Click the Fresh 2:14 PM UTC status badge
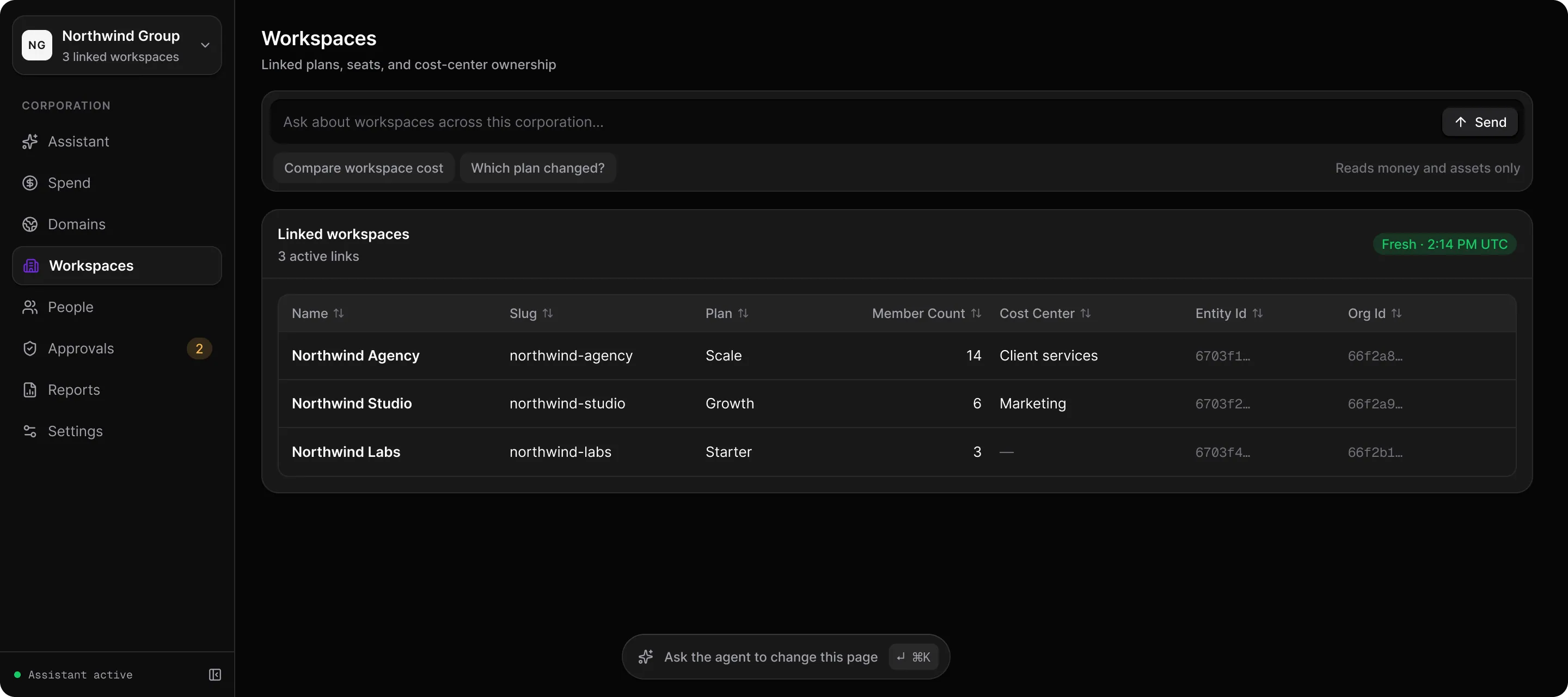Image resolution: width=1568 pixels, height=697 pixels. point(1444,244)
